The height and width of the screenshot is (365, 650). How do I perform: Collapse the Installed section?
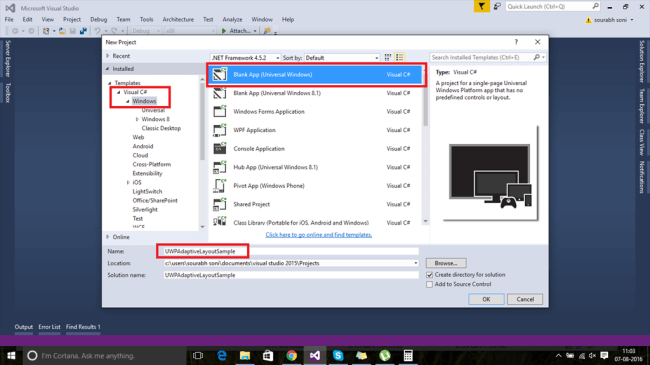(x=108, y=69)
